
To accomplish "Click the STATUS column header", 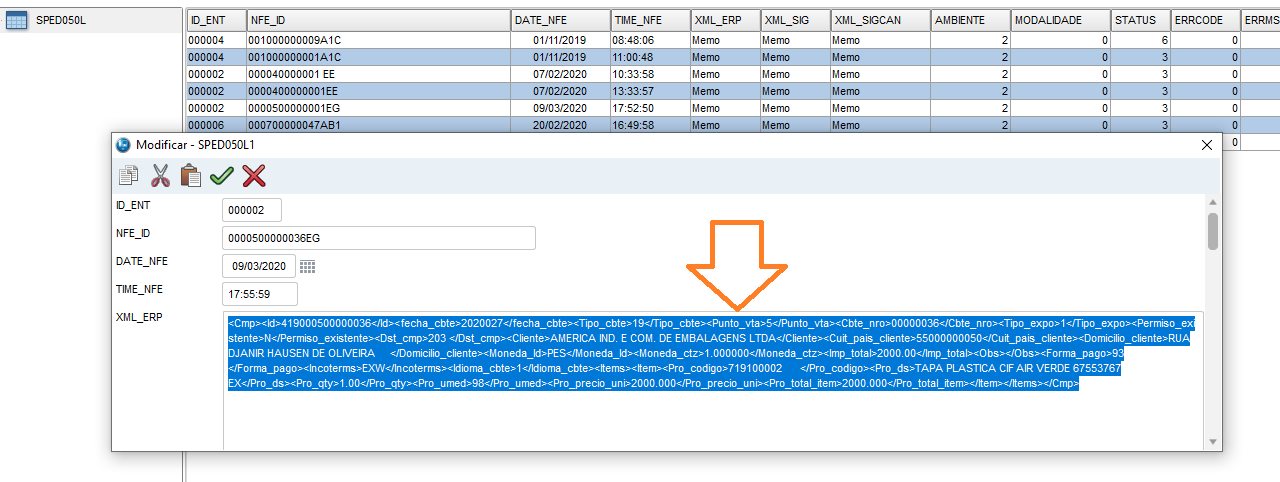I will [1140, 20].
